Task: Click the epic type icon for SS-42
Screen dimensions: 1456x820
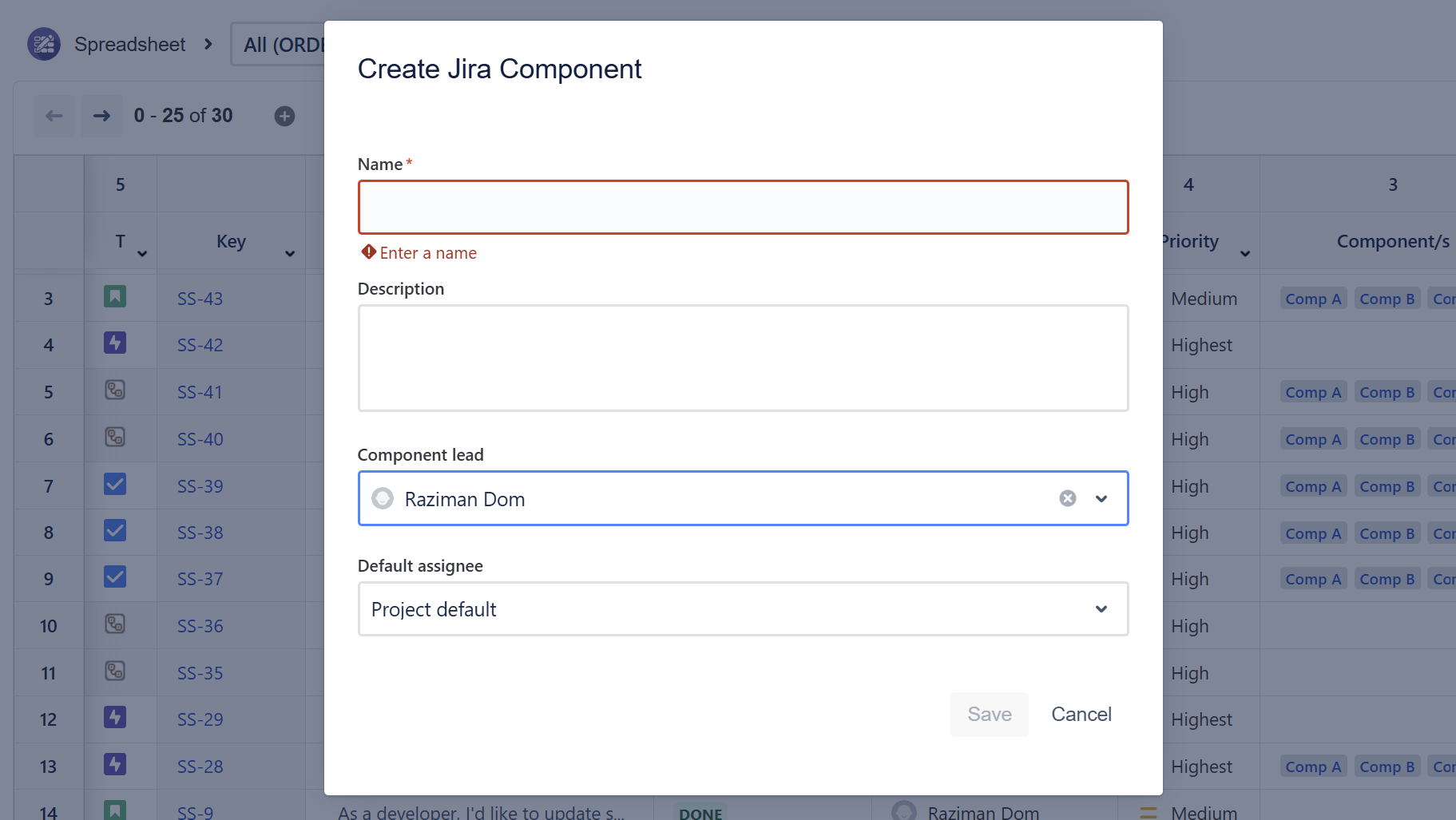Action: 115,343
